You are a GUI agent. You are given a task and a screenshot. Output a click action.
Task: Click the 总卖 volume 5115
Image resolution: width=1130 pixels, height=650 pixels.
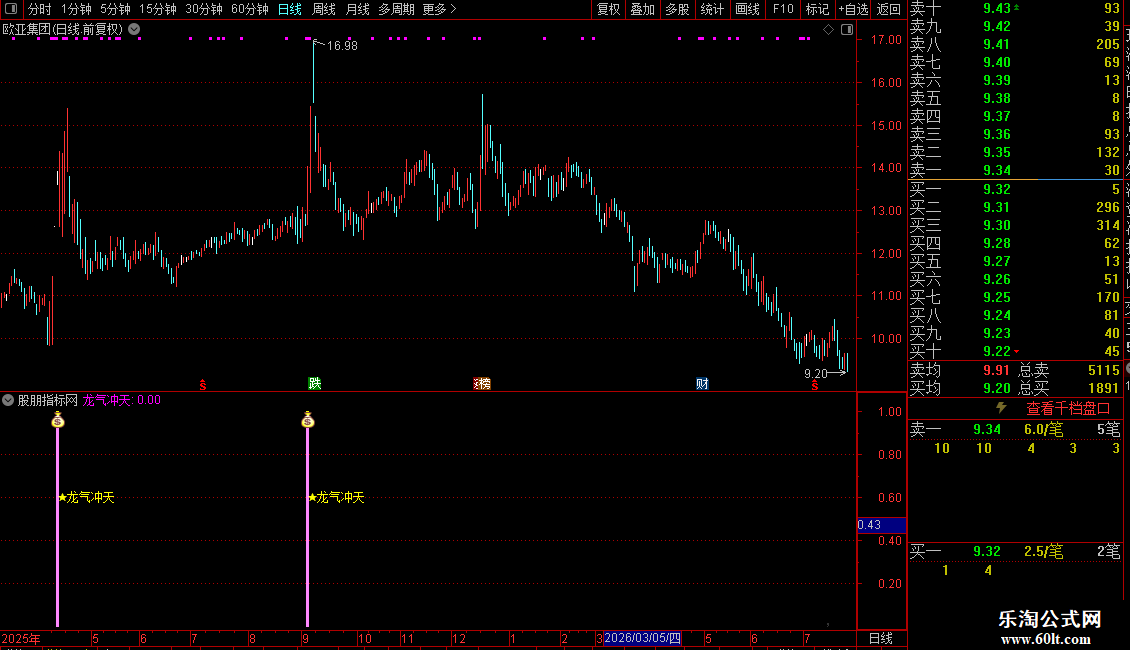1103,370
